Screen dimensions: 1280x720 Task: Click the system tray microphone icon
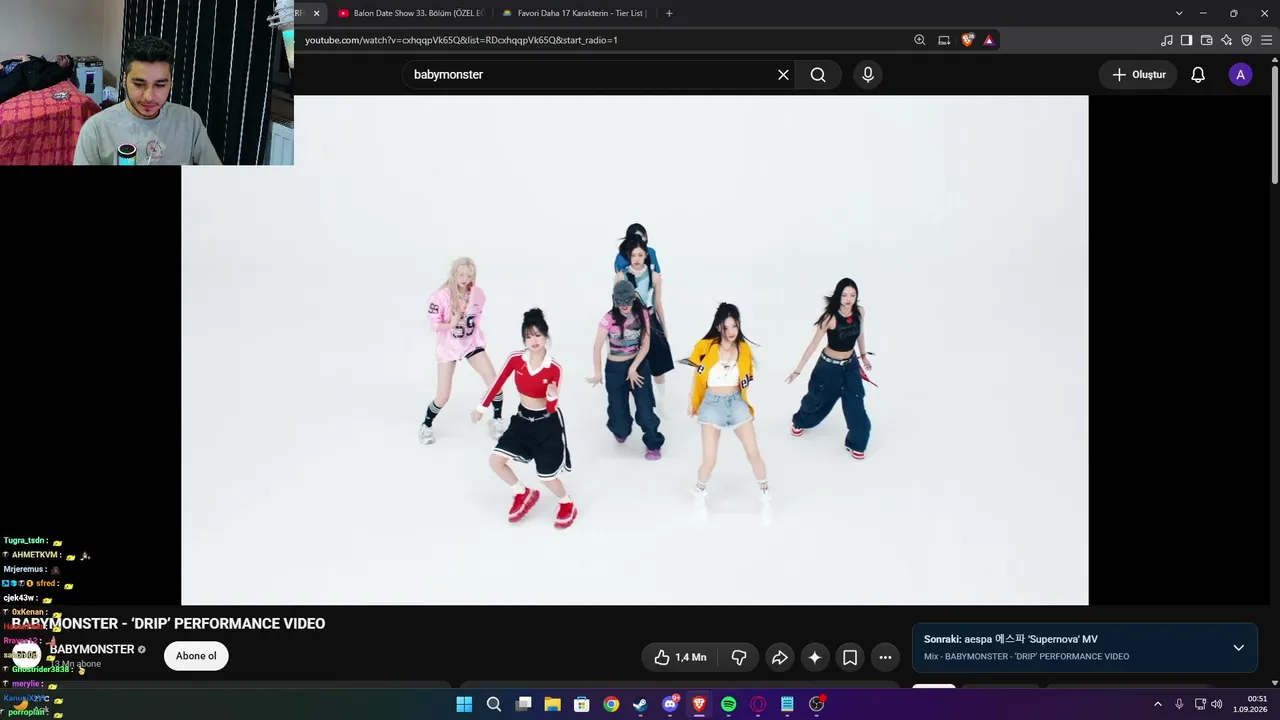click(1180, 704)
